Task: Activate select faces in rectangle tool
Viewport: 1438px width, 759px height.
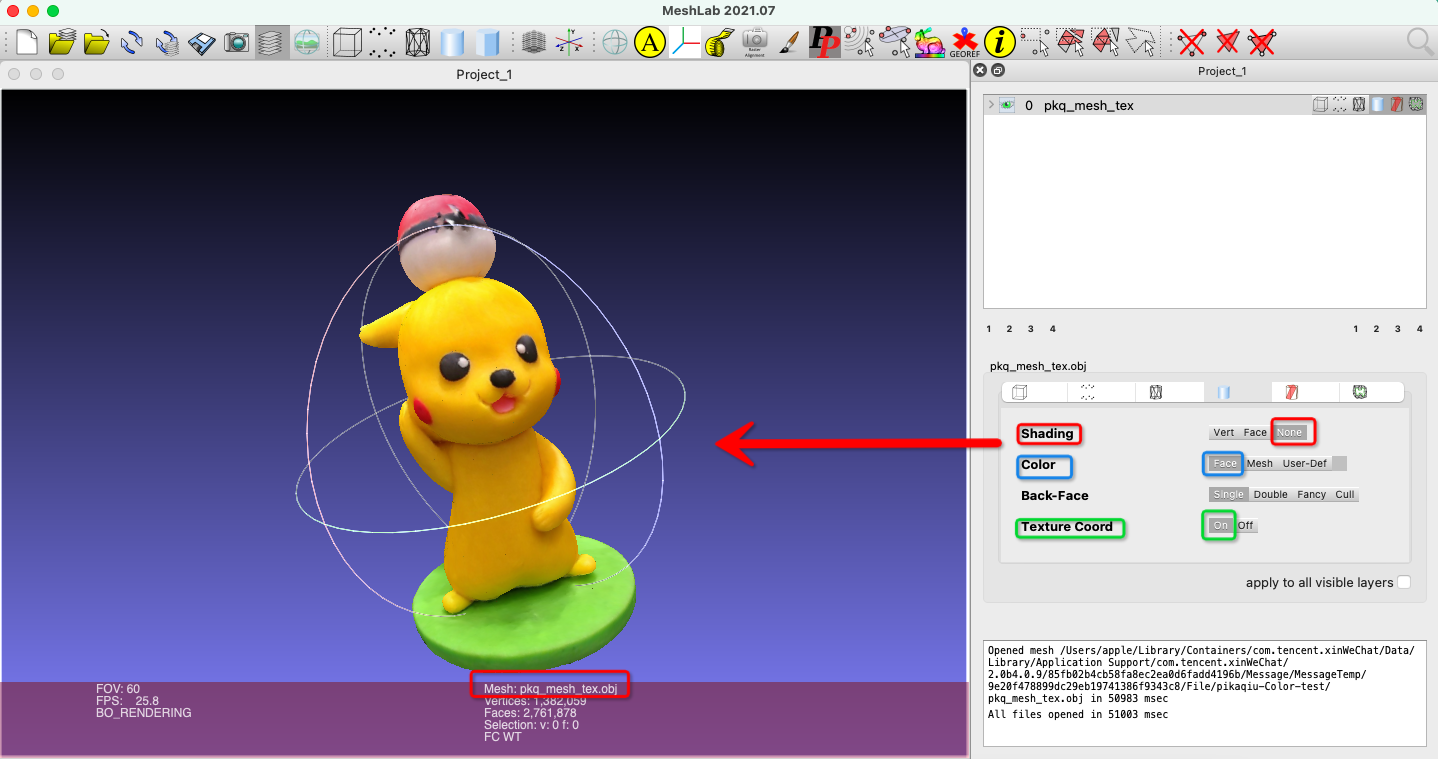Action: point(1071,42)
